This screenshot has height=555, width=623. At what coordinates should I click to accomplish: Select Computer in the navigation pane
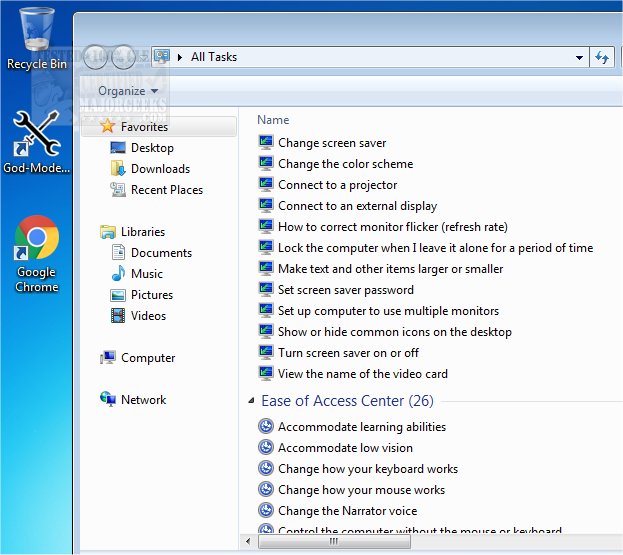point(147,358)
